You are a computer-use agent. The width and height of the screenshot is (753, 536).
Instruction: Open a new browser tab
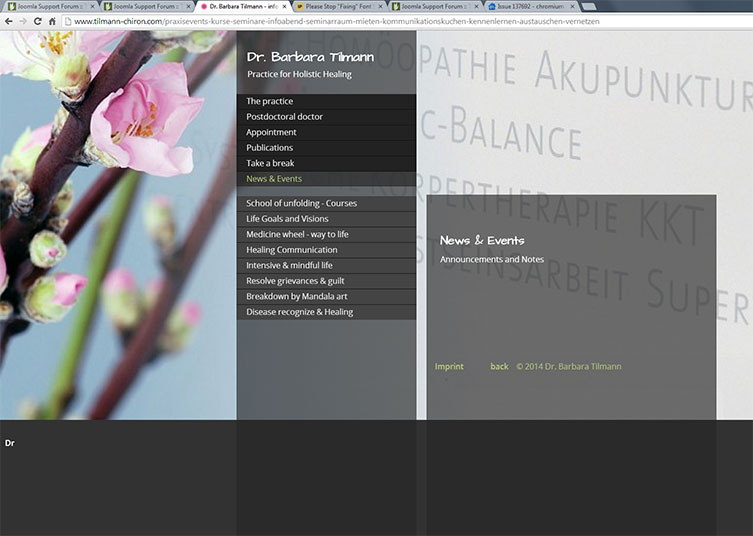[x=588, y=7]
